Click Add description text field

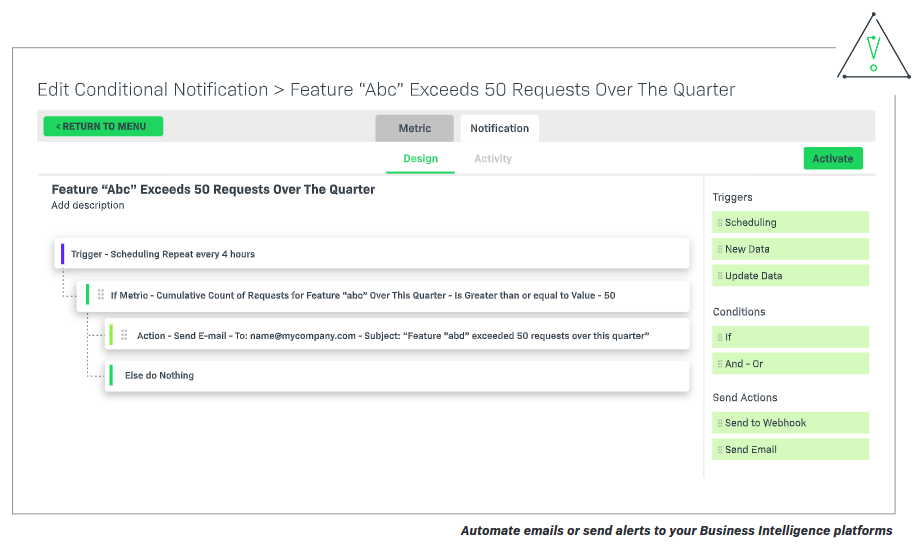tap(88, 206)
